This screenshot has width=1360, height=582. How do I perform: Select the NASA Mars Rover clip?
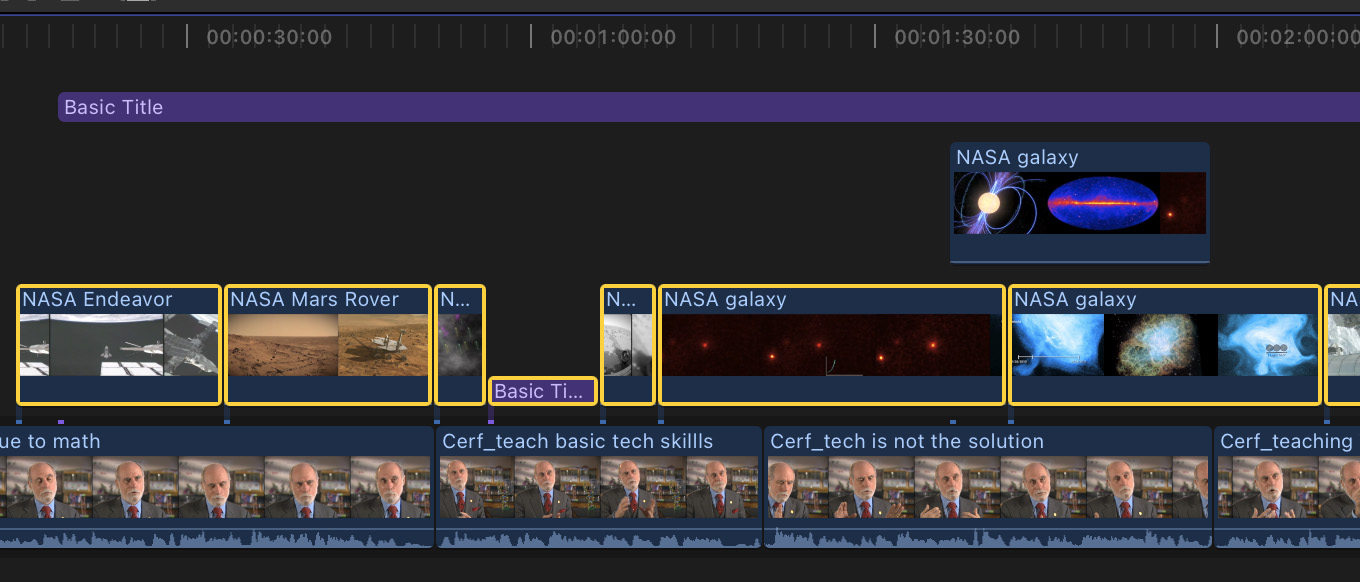329,345
